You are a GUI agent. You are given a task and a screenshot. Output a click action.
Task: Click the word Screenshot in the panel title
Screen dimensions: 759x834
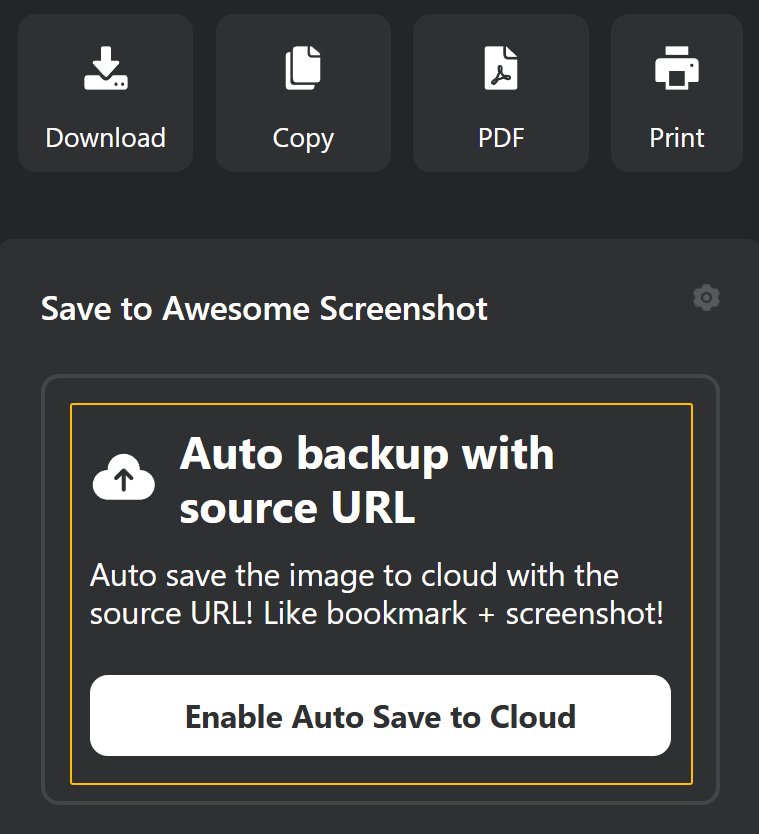(x=403, y=308)
